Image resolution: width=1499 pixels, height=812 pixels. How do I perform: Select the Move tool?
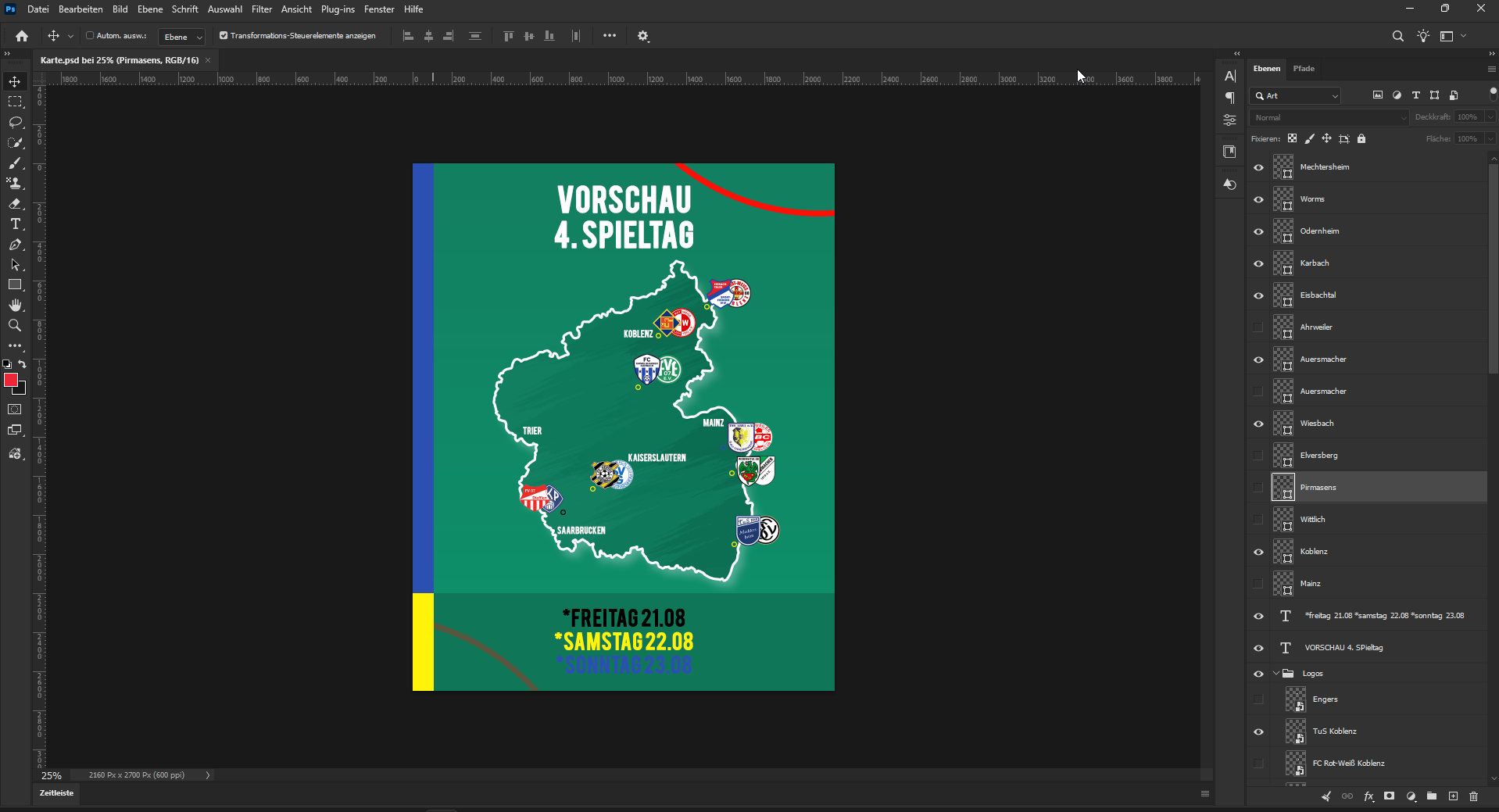pyautogui.click(x=15, y=81)
